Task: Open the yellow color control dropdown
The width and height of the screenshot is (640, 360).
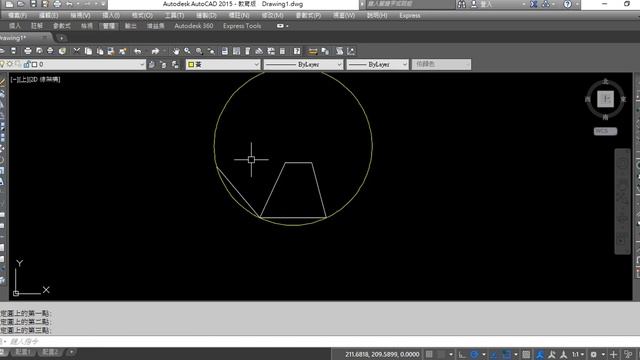Action: click(x=256, y=64)
